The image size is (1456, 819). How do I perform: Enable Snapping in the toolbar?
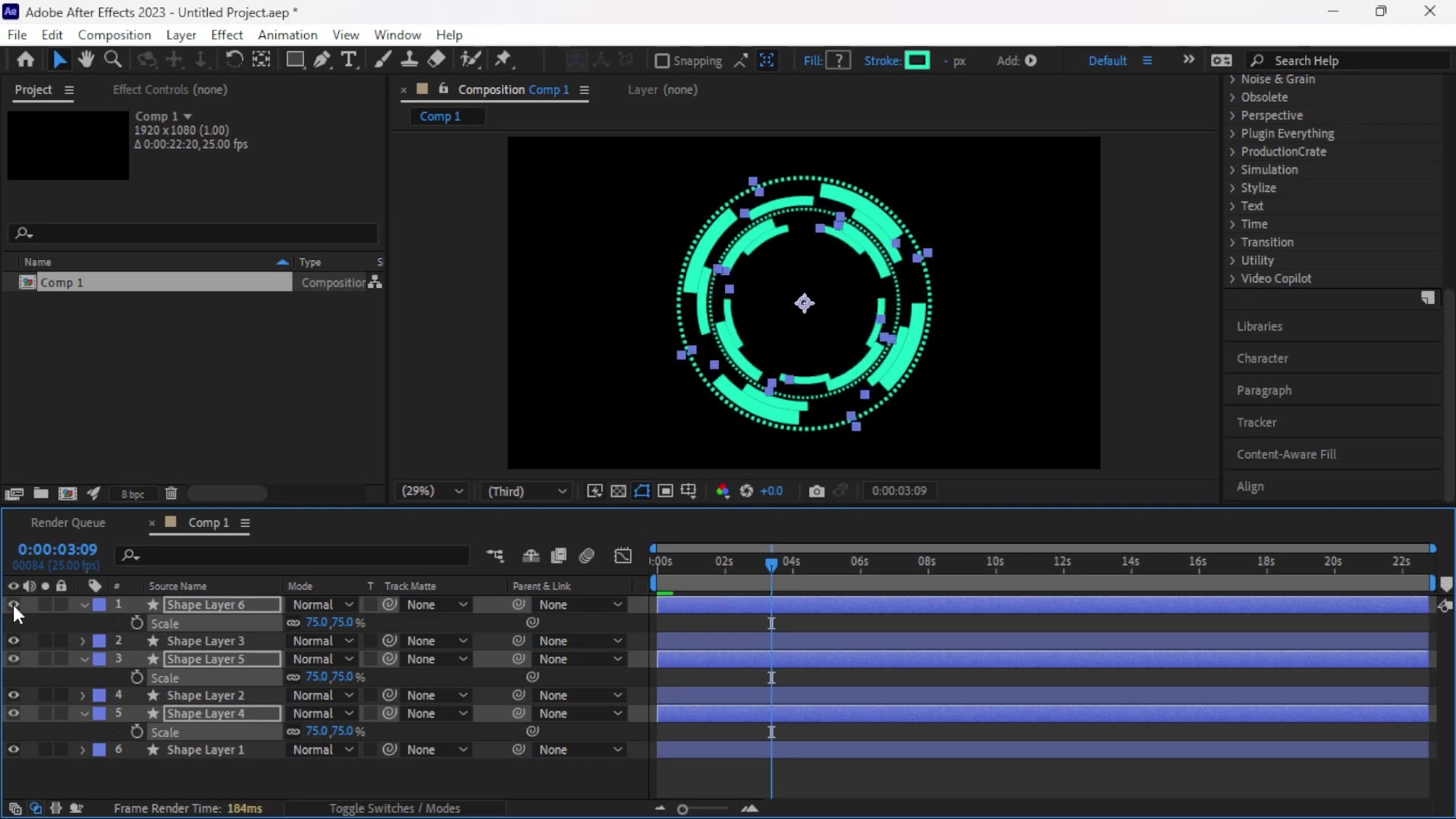tap(664, 61)
